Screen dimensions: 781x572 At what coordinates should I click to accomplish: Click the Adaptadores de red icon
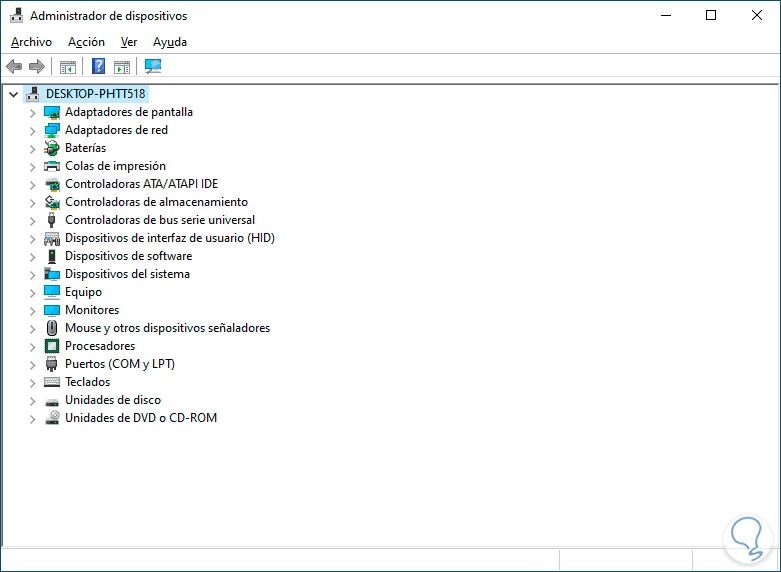pos(52,131)
